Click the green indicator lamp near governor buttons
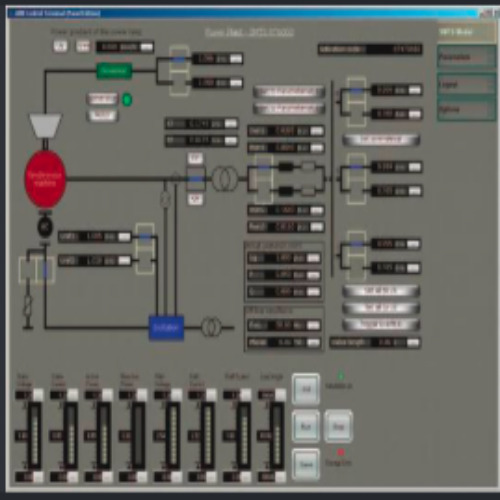500x500 pixels. click(x=127, y=100)
